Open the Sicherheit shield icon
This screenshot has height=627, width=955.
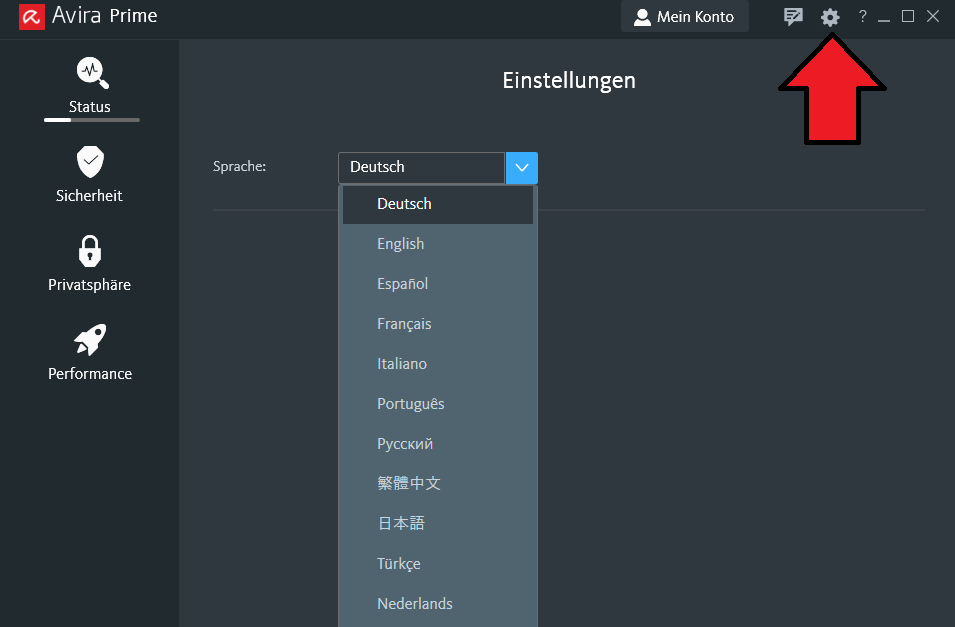coord(90,161)
